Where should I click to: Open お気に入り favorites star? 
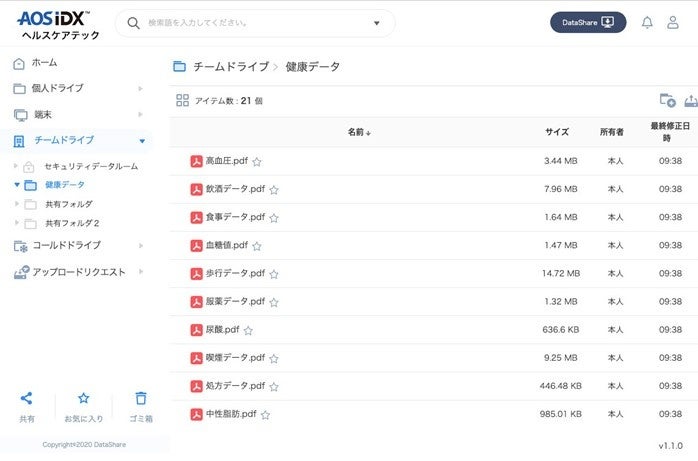[84, 398]
